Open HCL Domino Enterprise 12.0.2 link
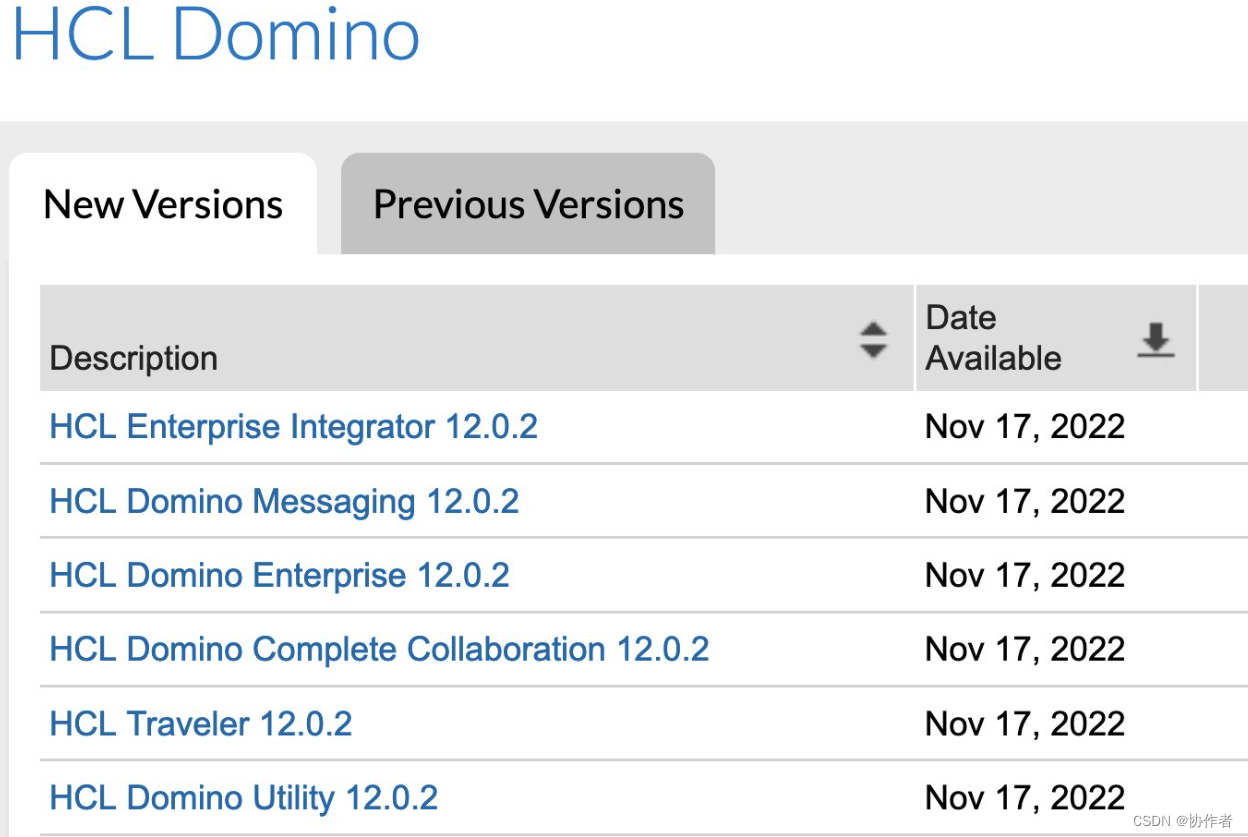1248x837 pixels. pyautogui.click(x=280, y=575)
